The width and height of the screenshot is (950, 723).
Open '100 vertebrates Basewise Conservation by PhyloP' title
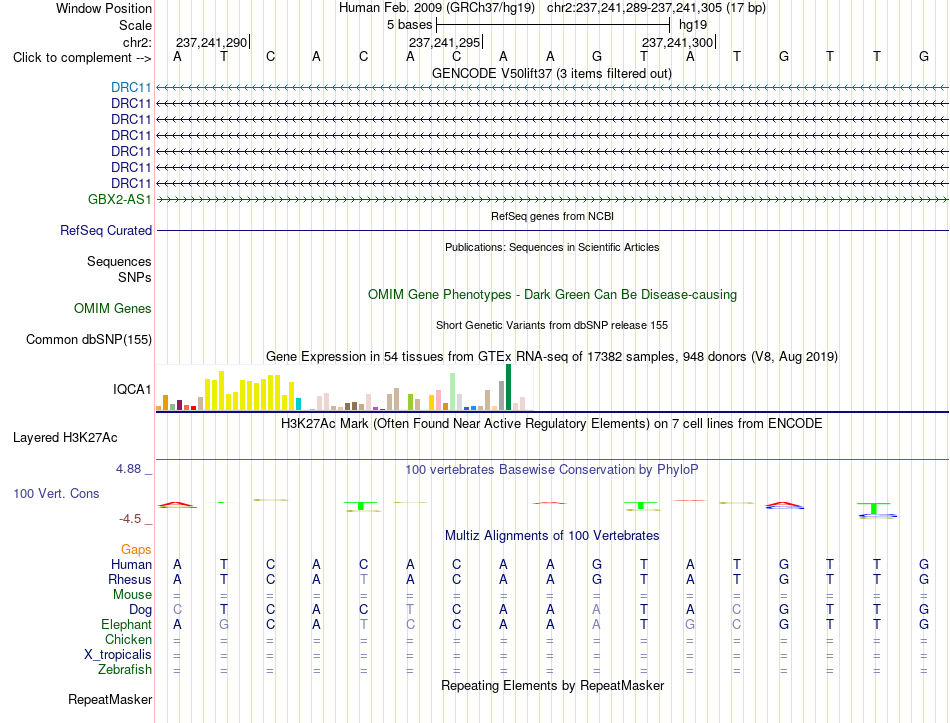pos(552,470)
